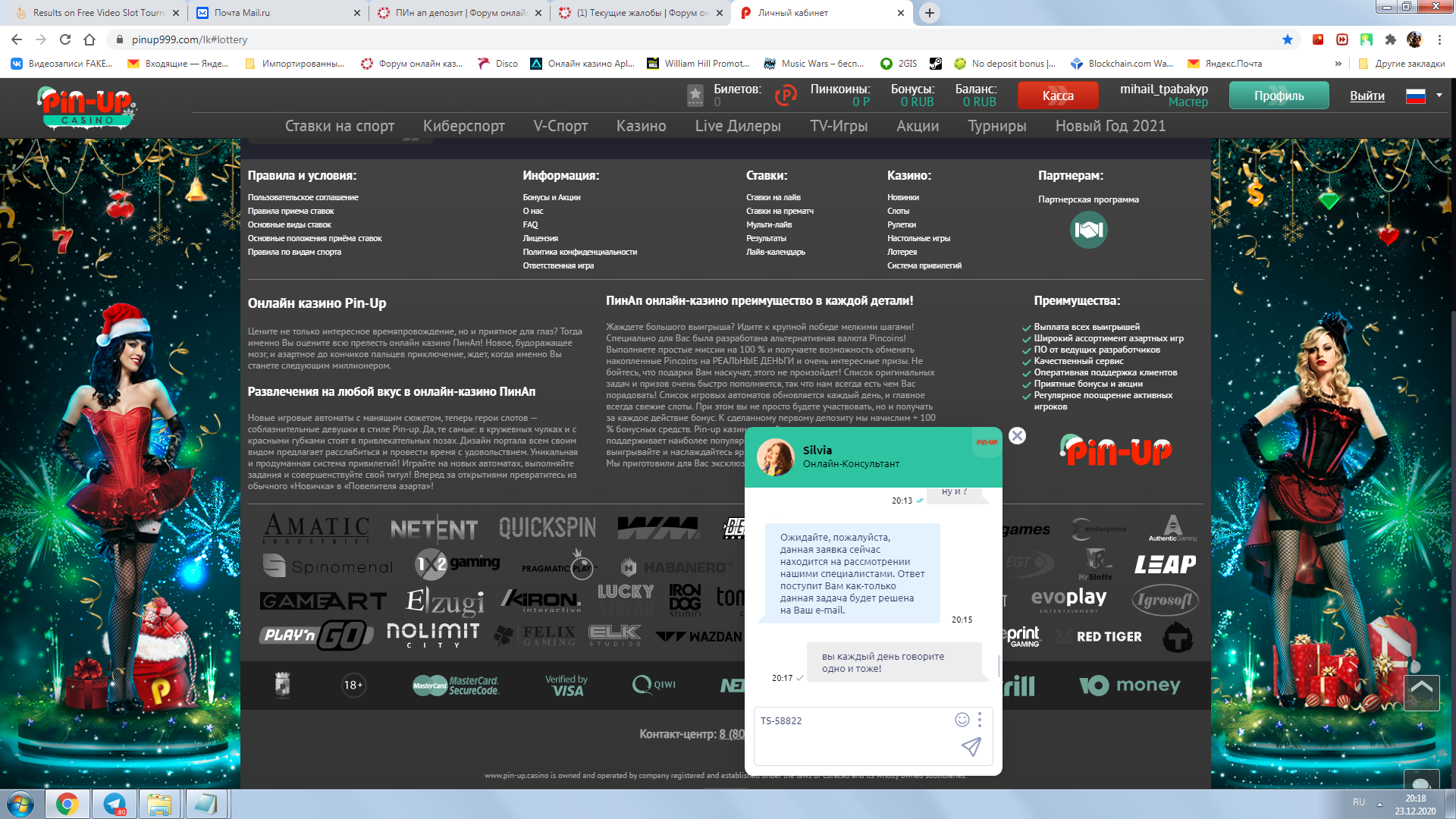Close the Silvia online chat widget
1456x819 pixels.
1017,435
